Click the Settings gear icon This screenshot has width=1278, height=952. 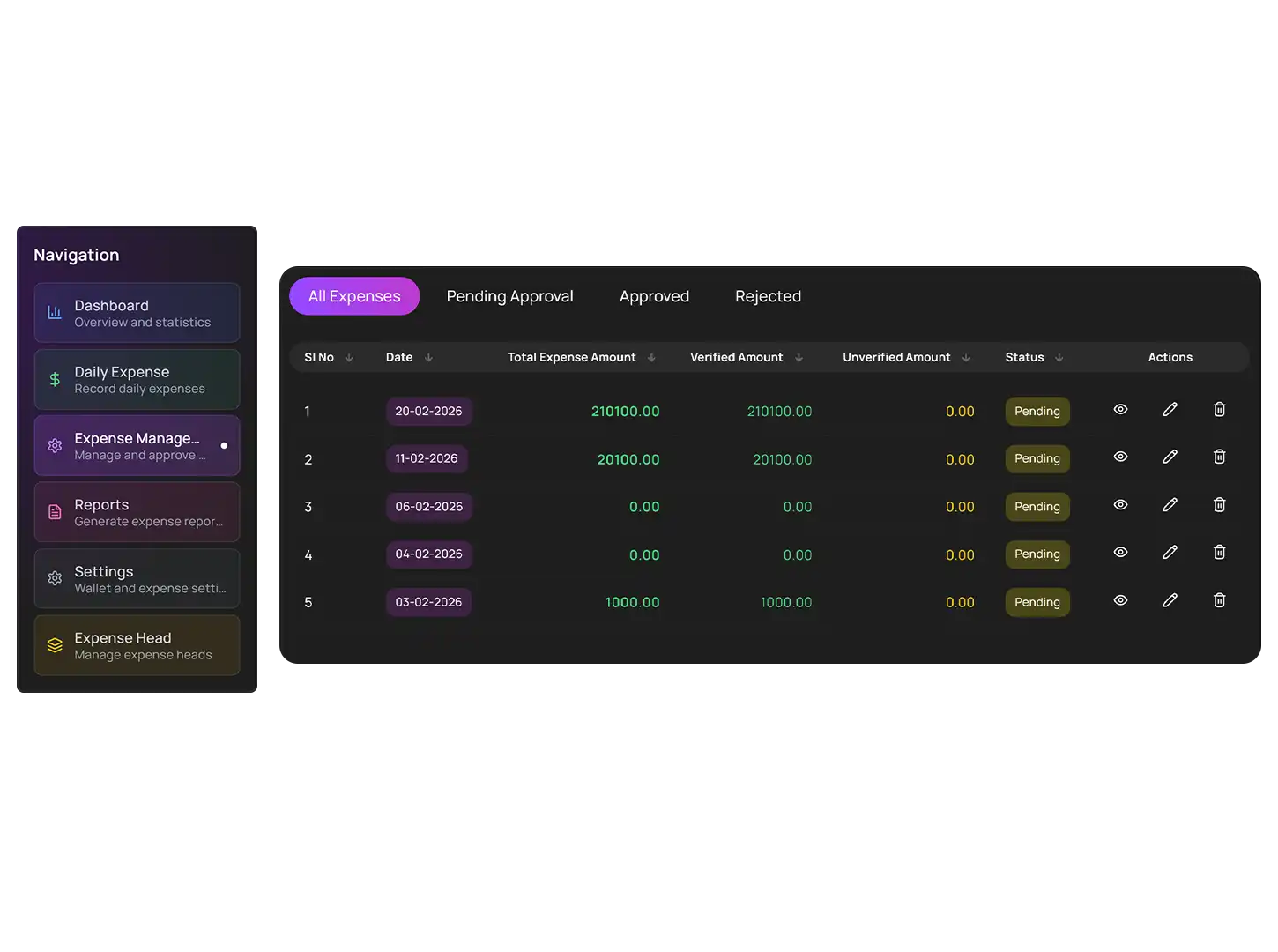pyautogui.click(x=55, y=578)
